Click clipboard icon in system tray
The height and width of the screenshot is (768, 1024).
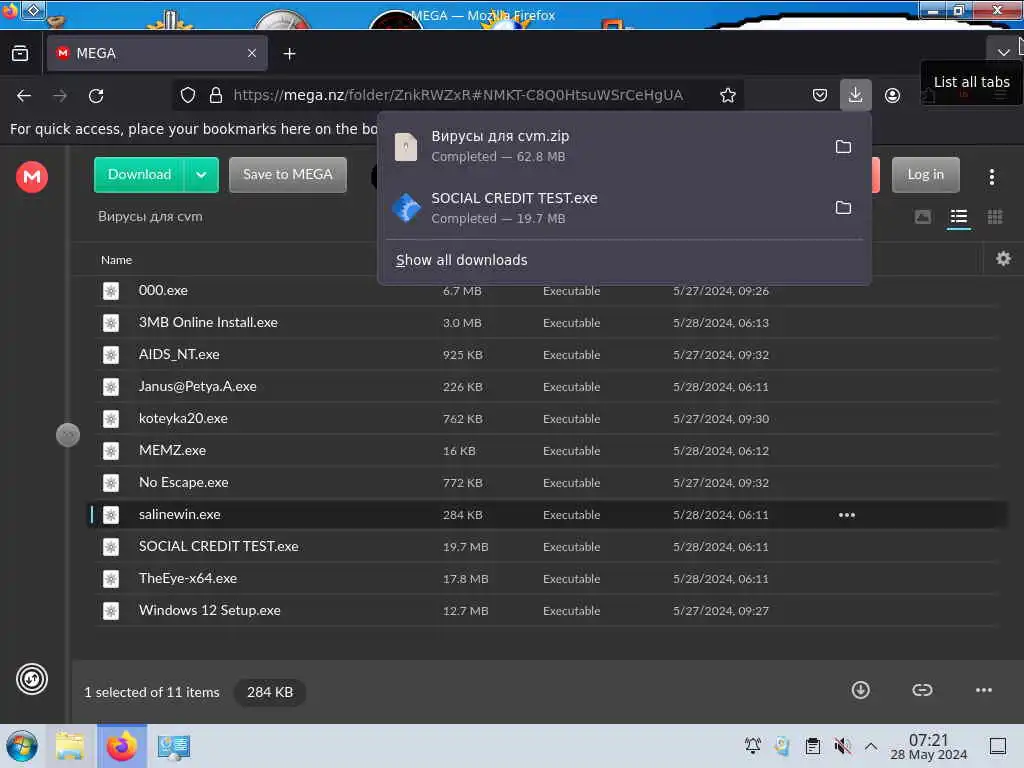(x=812, y=746)
